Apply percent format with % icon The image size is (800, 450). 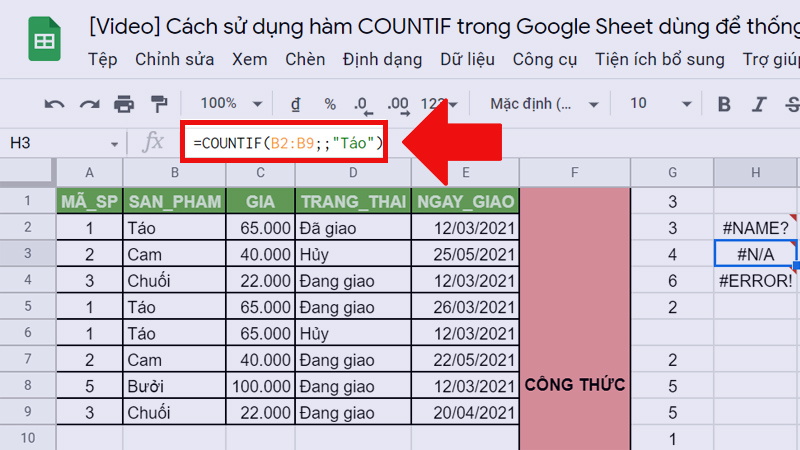tap(329, 104)
